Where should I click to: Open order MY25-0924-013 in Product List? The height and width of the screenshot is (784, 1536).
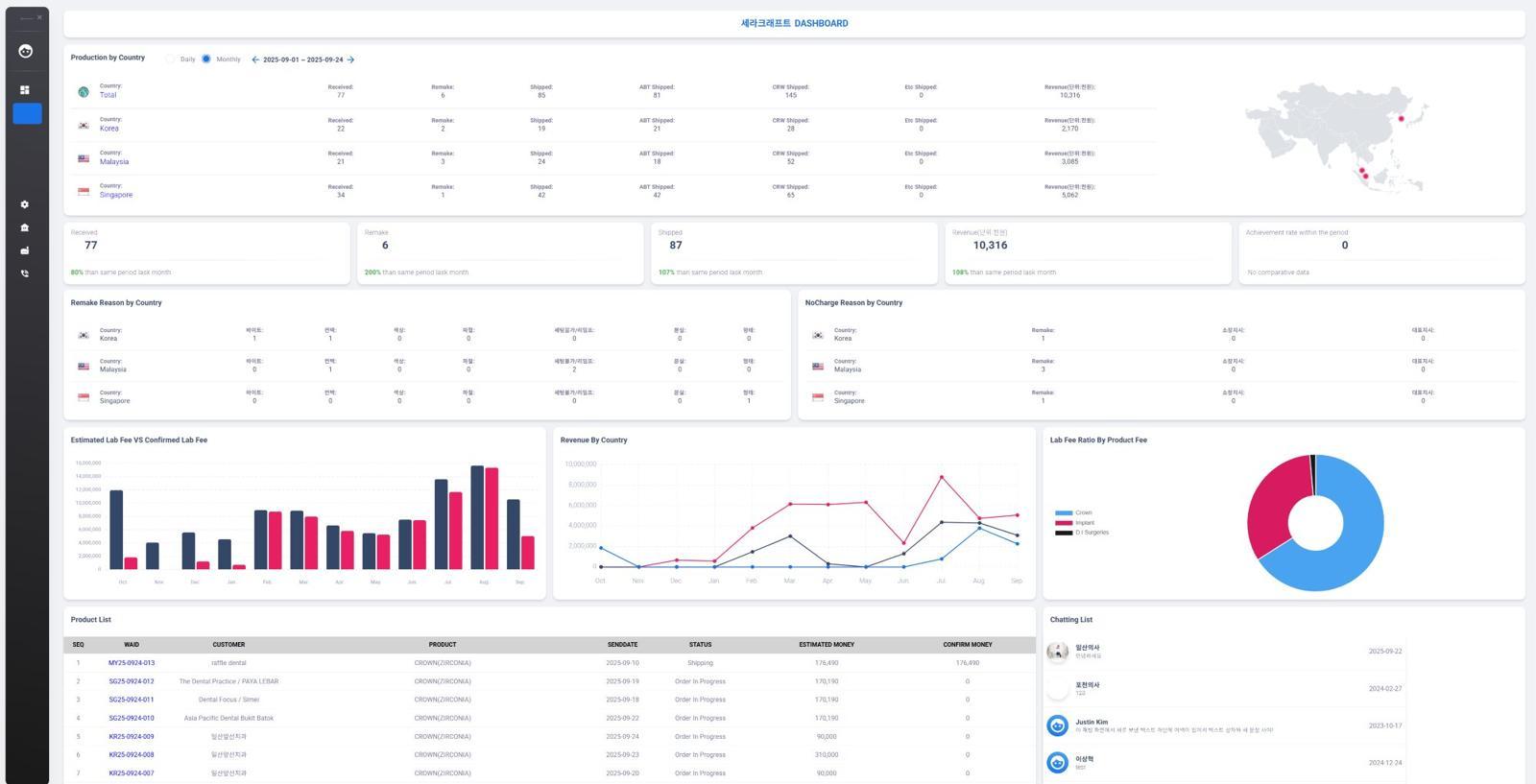tap(132, 663)
